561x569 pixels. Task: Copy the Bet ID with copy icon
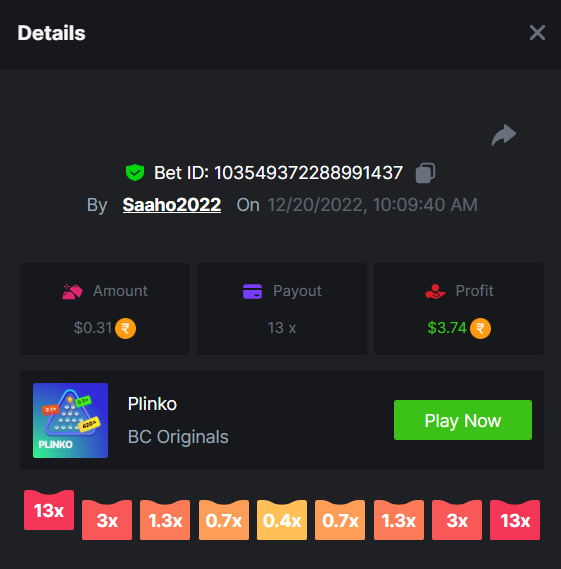425,173
